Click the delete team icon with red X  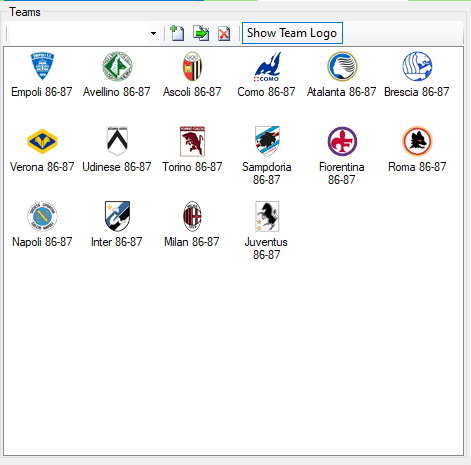224,33
